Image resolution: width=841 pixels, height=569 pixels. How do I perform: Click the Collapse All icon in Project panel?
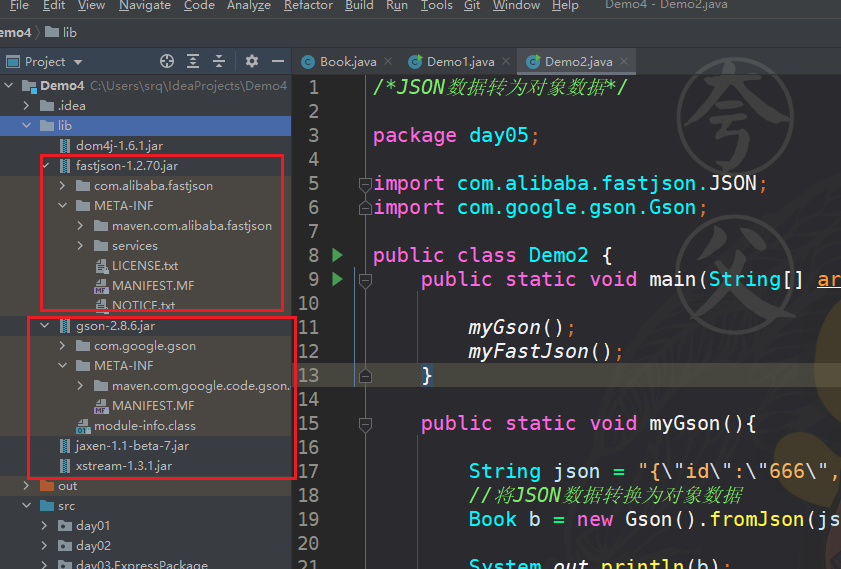[x=219, y=62]
